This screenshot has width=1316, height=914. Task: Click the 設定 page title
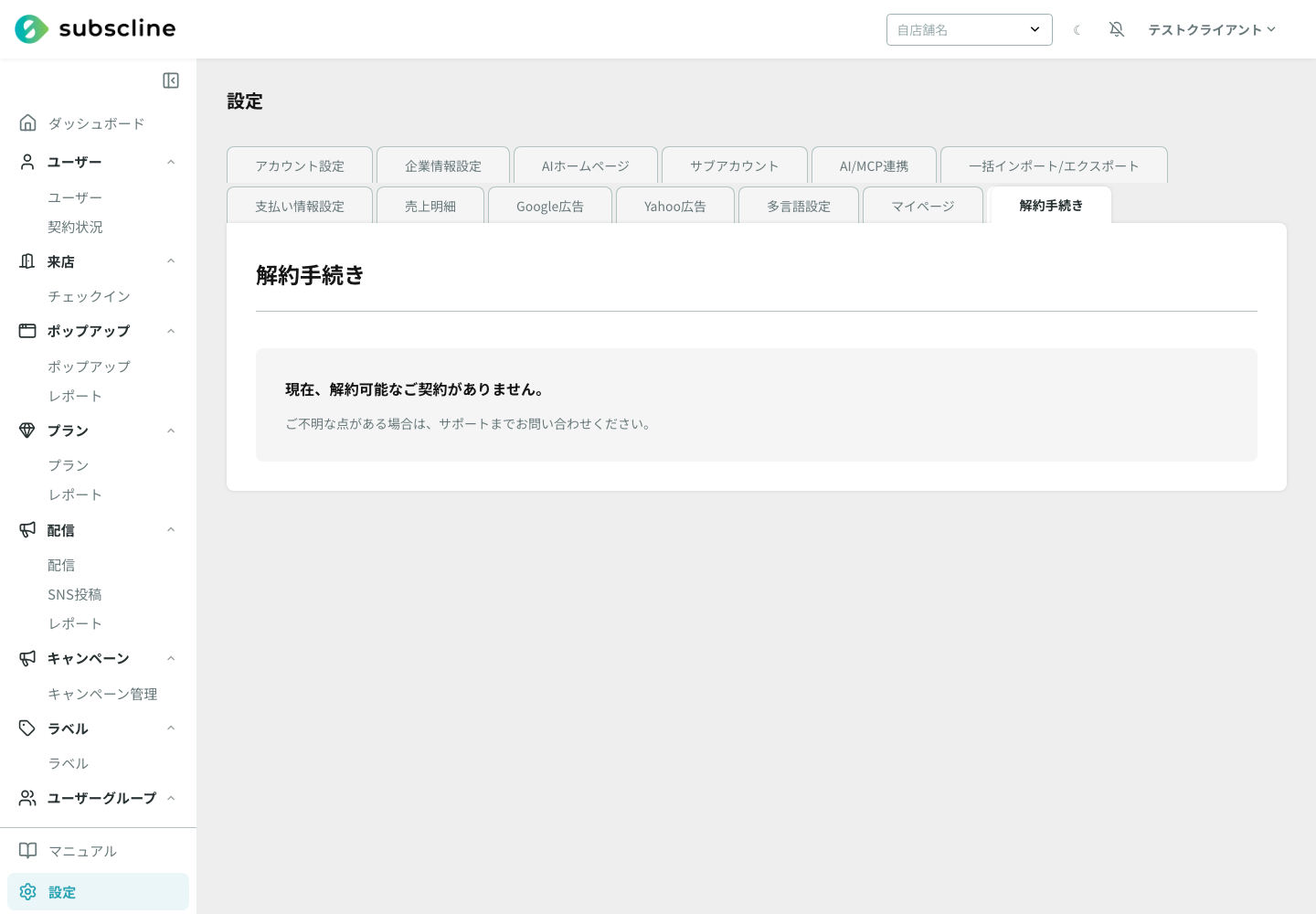point(245,101)
